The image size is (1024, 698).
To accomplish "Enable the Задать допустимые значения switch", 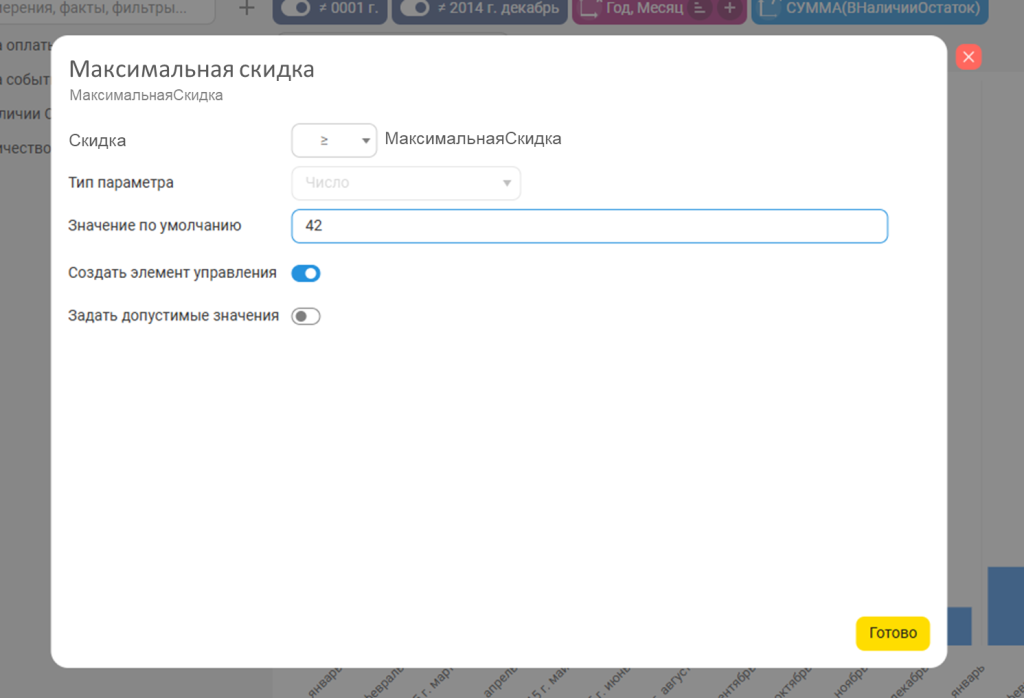I will point(305,317).
